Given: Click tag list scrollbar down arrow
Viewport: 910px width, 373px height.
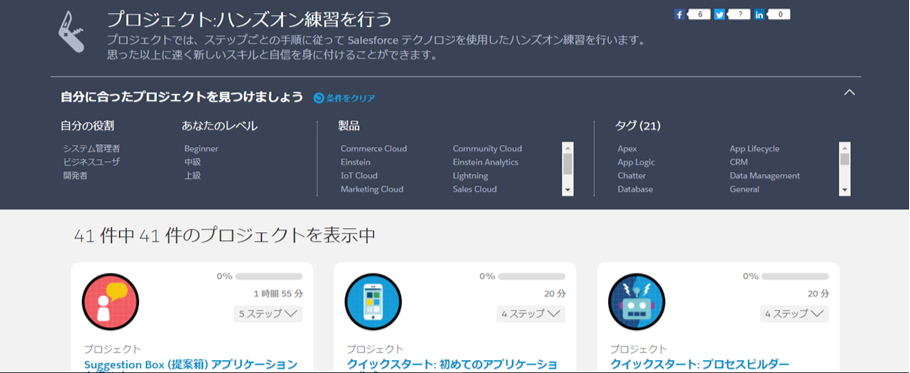Looking at the screenshot, I should 845,190.
